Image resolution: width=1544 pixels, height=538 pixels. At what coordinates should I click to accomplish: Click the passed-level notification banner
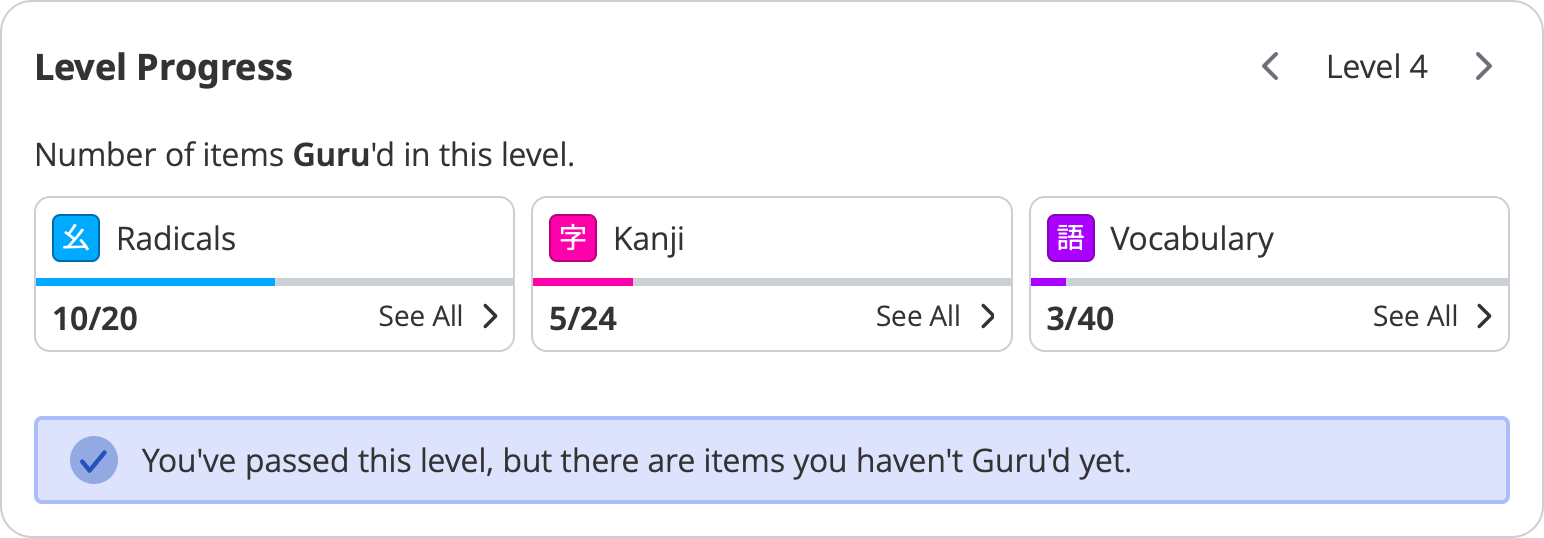tap(772, 461)
